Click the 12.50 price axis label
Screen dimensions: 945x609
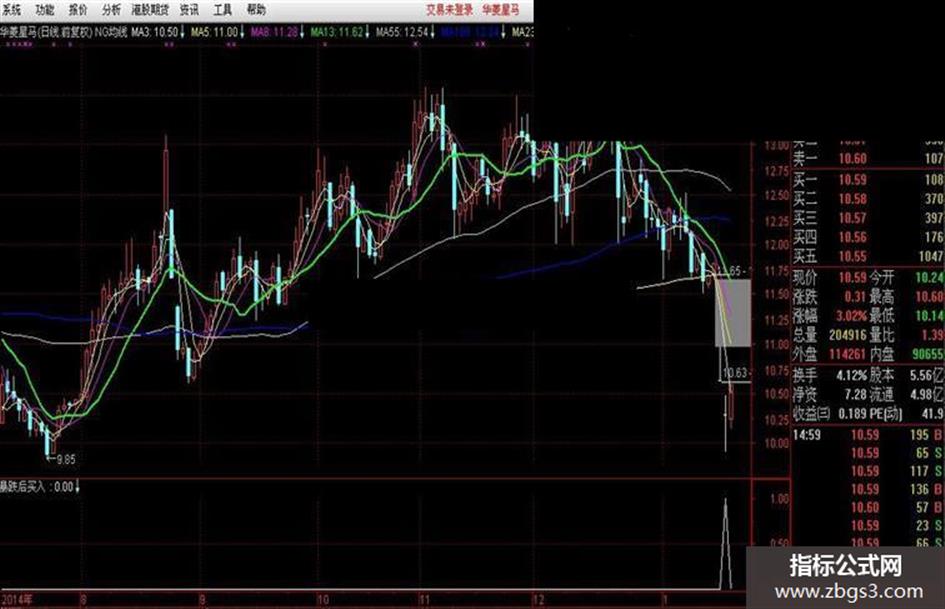pyautogui.click(x=776, y=195)
